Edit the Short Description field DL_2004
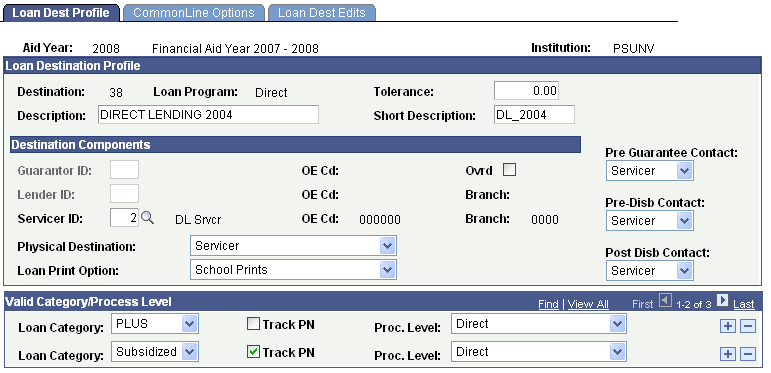This screenshot has height=373, width=771. [x=534, y=115]
